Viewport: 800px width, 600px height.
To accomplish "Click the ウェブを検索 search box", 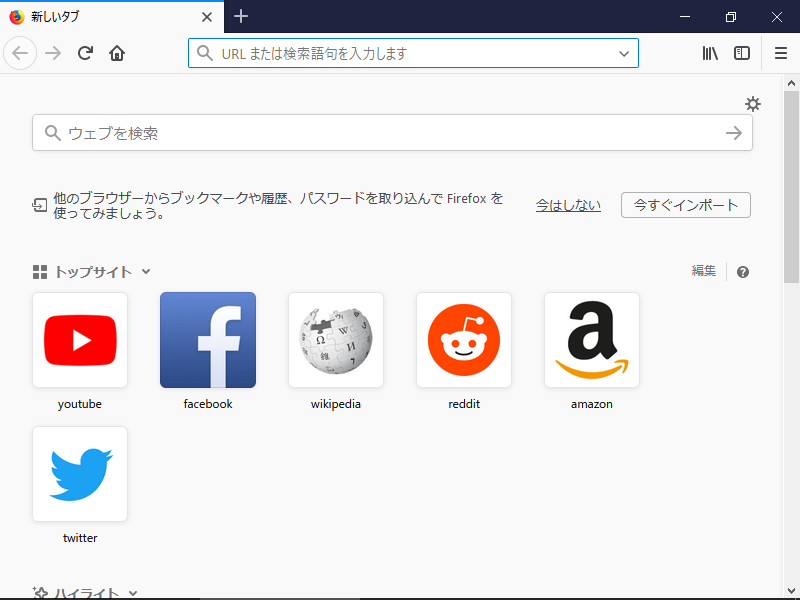I will (x=392, y=133).
